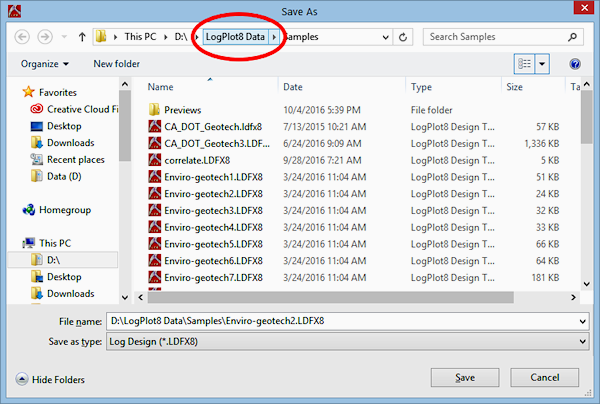
Task: Select D:\ drive in navigation tree
Action: pos(53,260)
